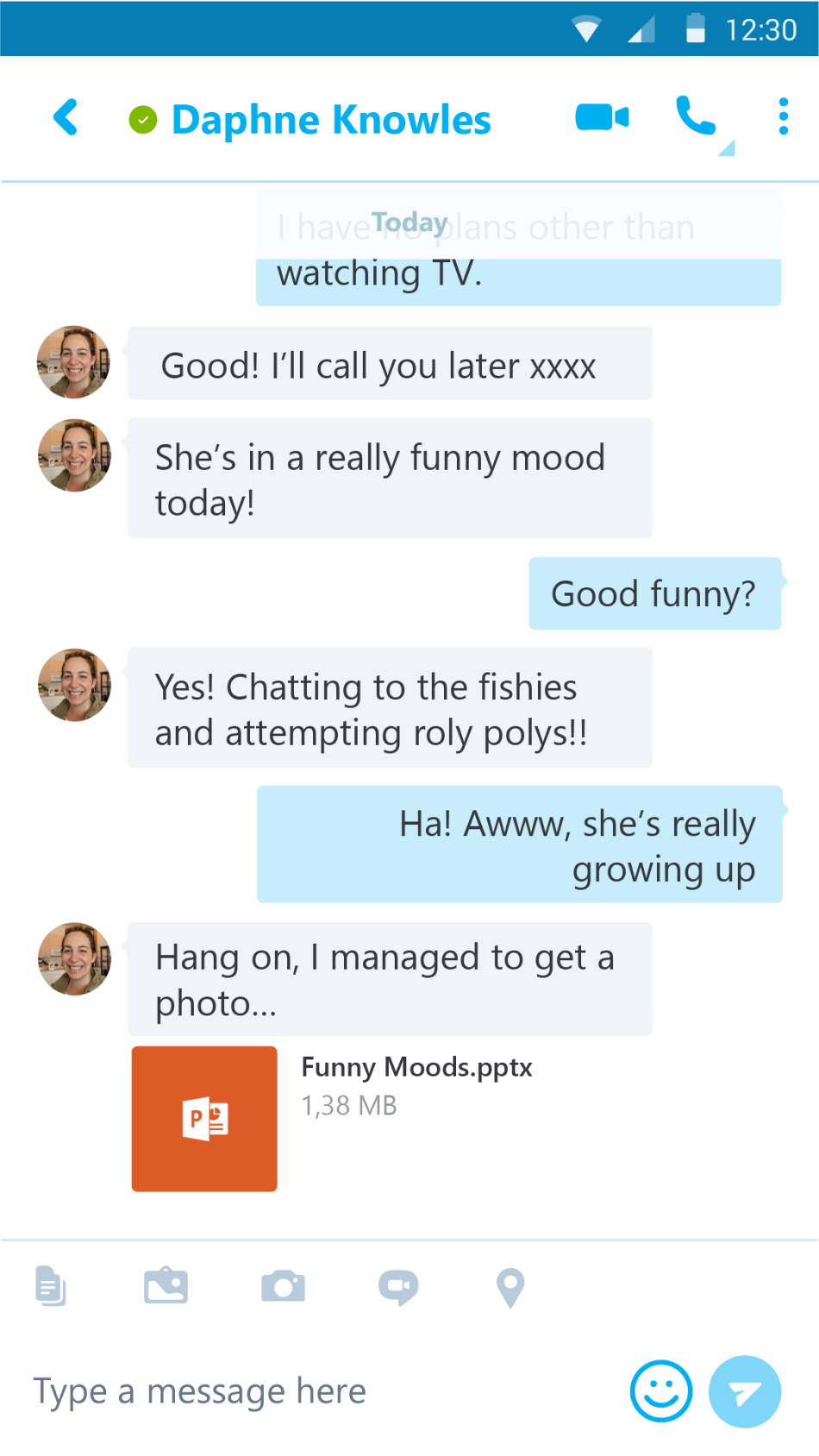Expand more call options chevron
Viewport: 819px width, 1456px height.
727,149
